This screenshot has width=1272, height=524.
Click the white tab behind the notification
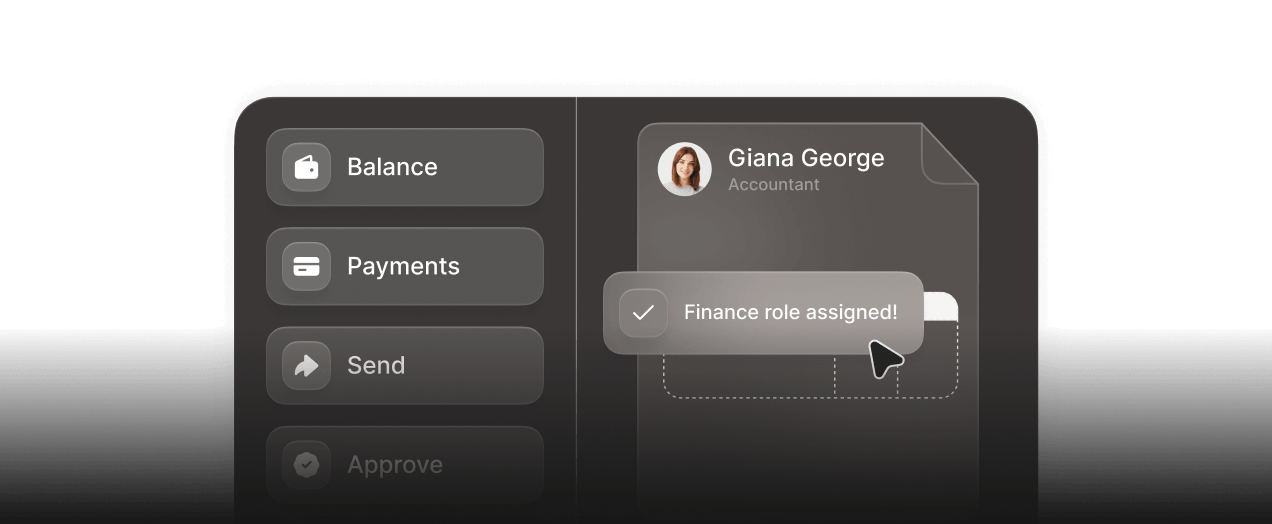pyautogui.click(x=940, y=306)
